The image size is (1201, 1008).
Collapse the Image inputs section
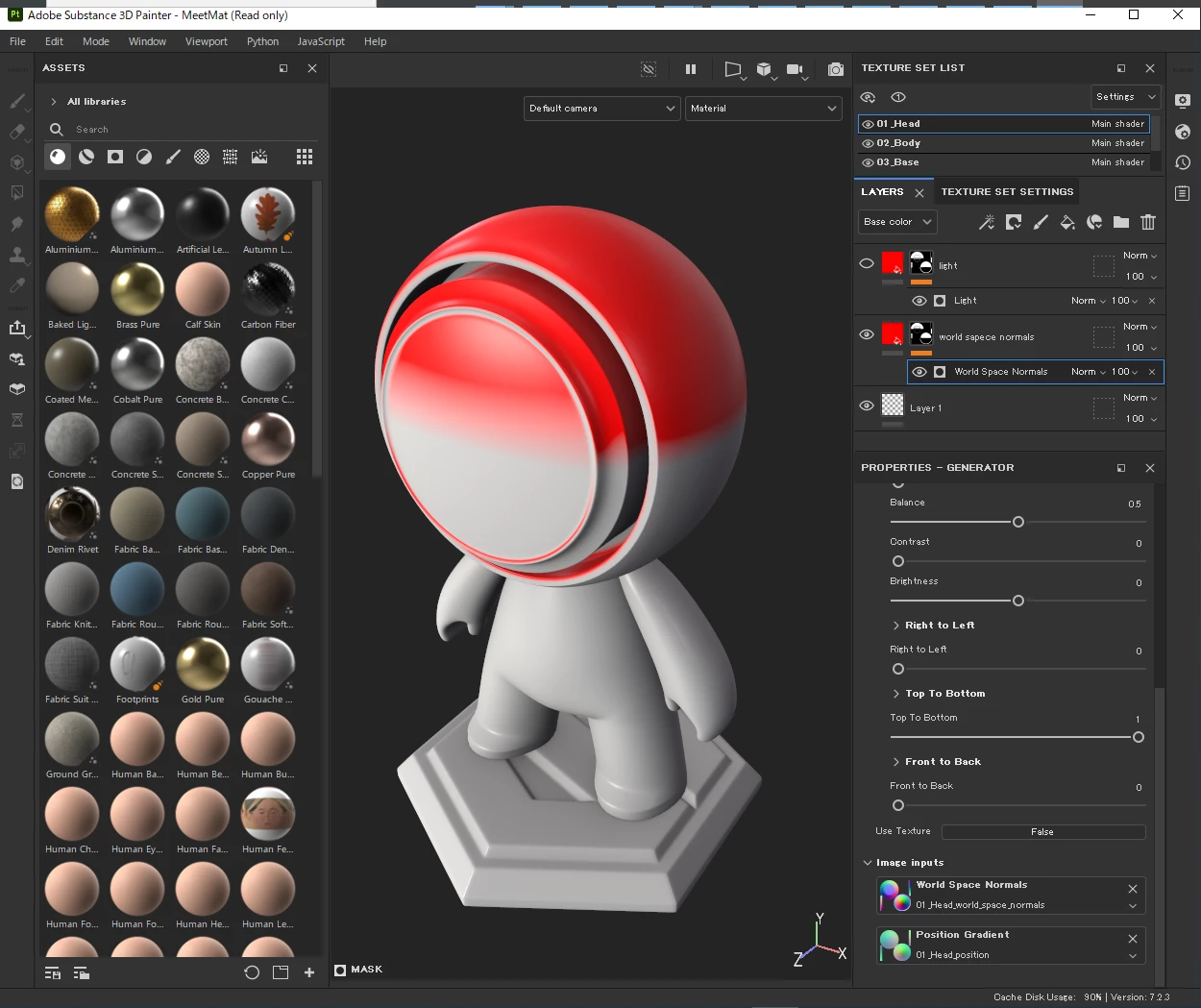[x=868, y=863]
